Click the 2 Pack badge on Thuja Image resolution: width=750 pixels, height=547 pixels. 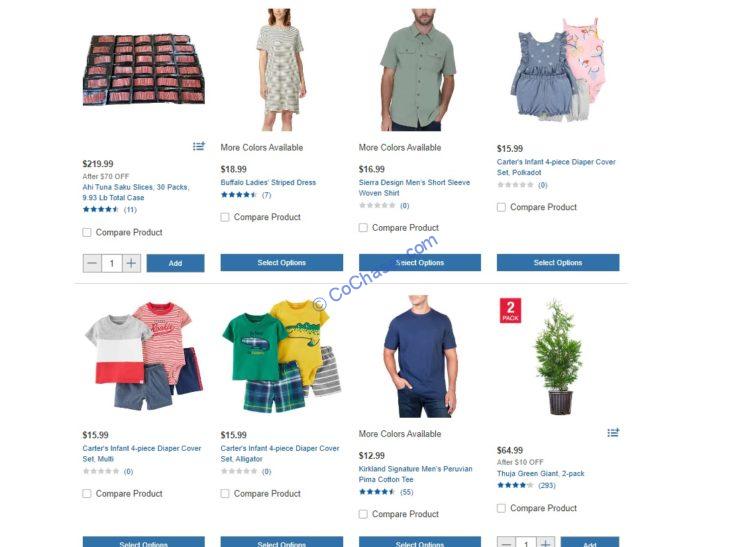tap(510, 310)
